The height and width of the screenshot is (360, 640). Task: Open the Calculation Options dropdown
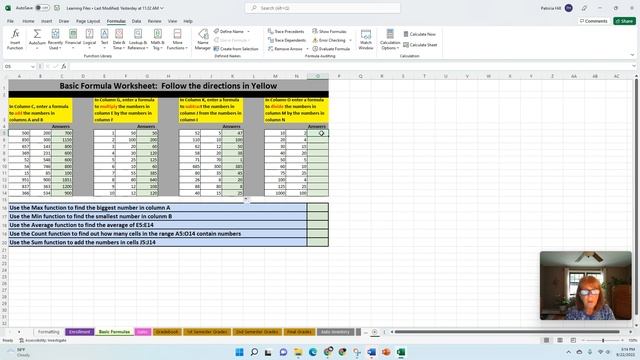(390, 39)
